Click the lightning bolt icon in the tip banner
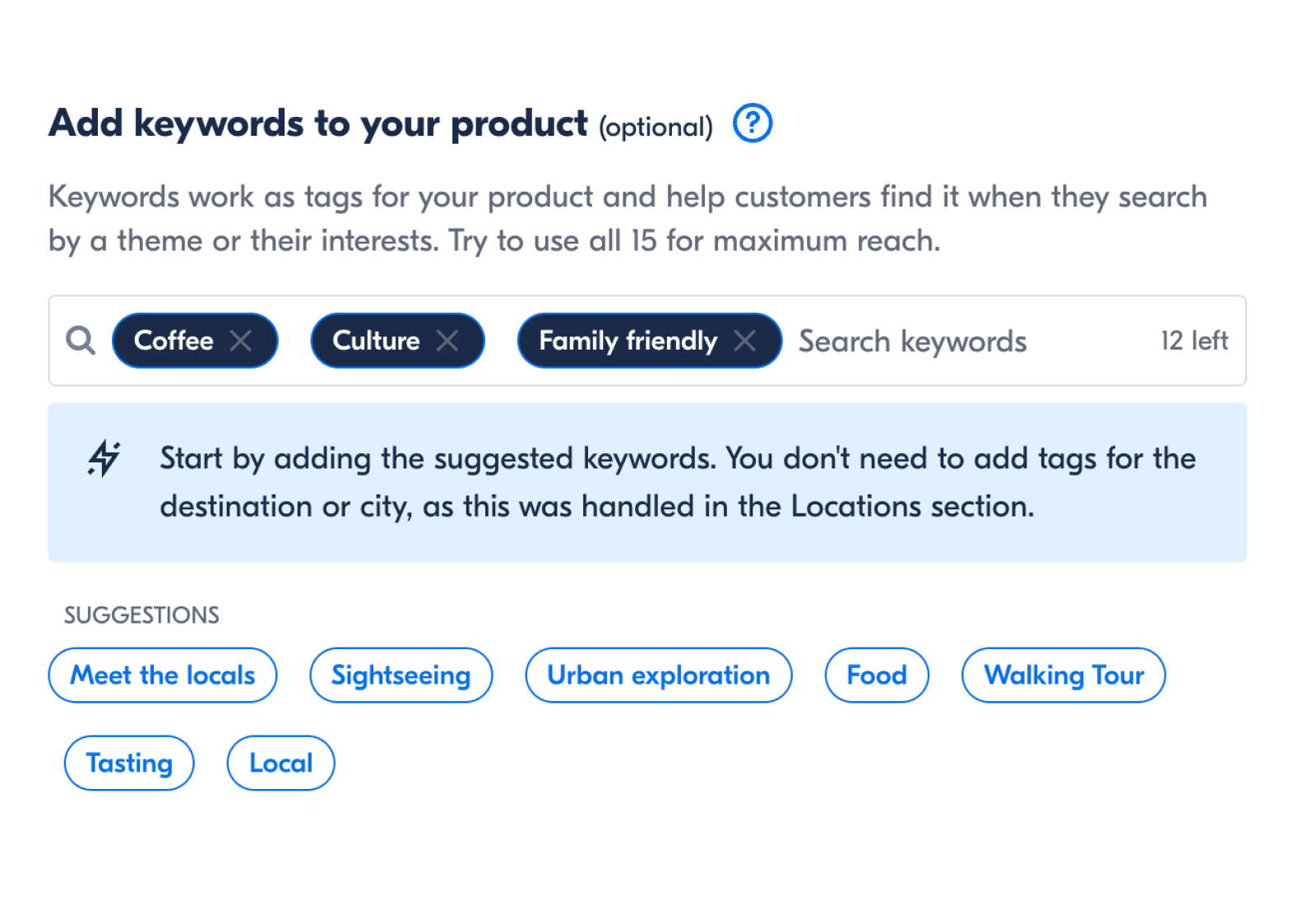This screenshot has height=905, width=1316. click(104, 458)
